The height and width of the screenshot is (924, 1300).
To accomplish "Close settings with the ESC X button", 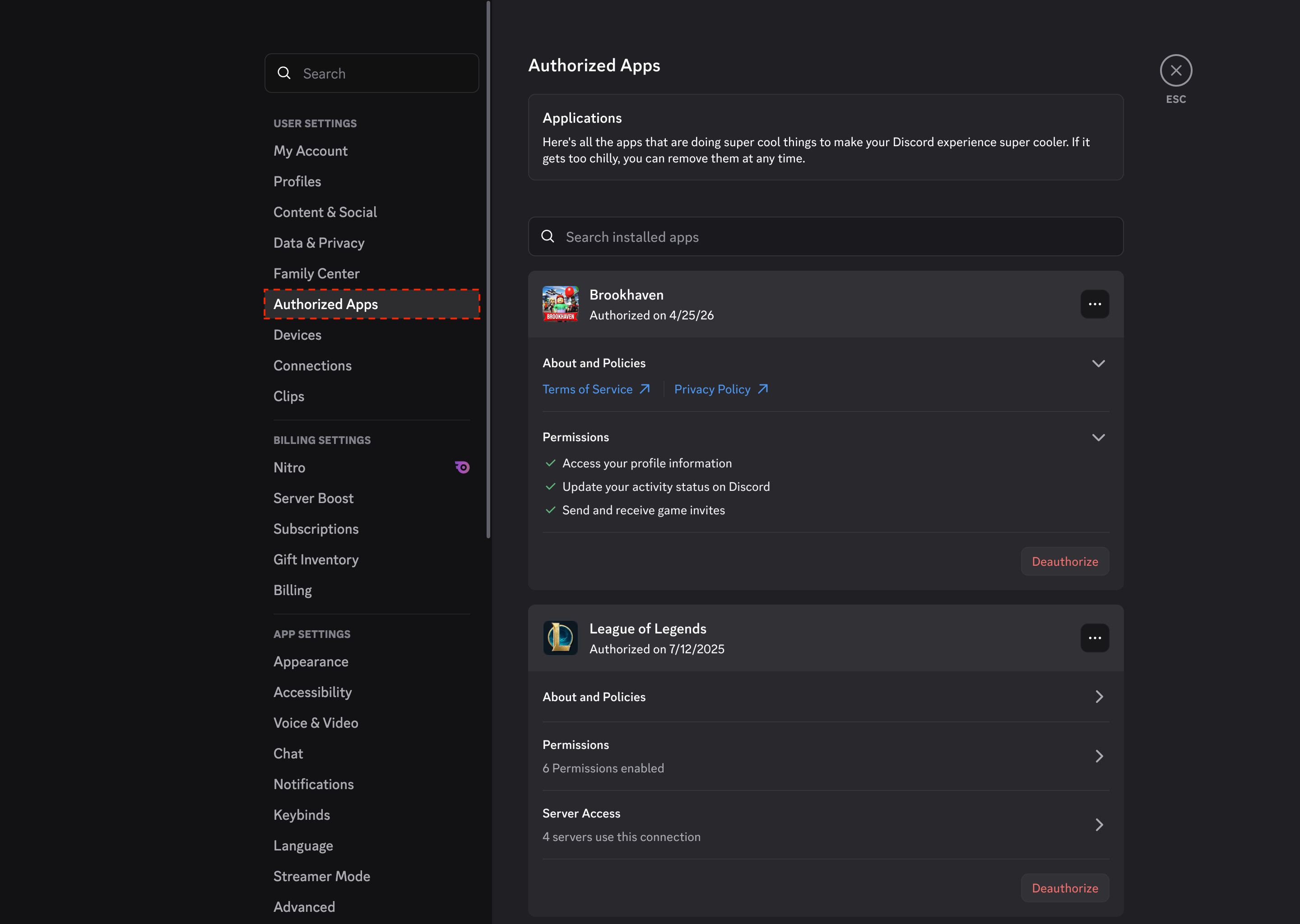I will coord(1176,70).
